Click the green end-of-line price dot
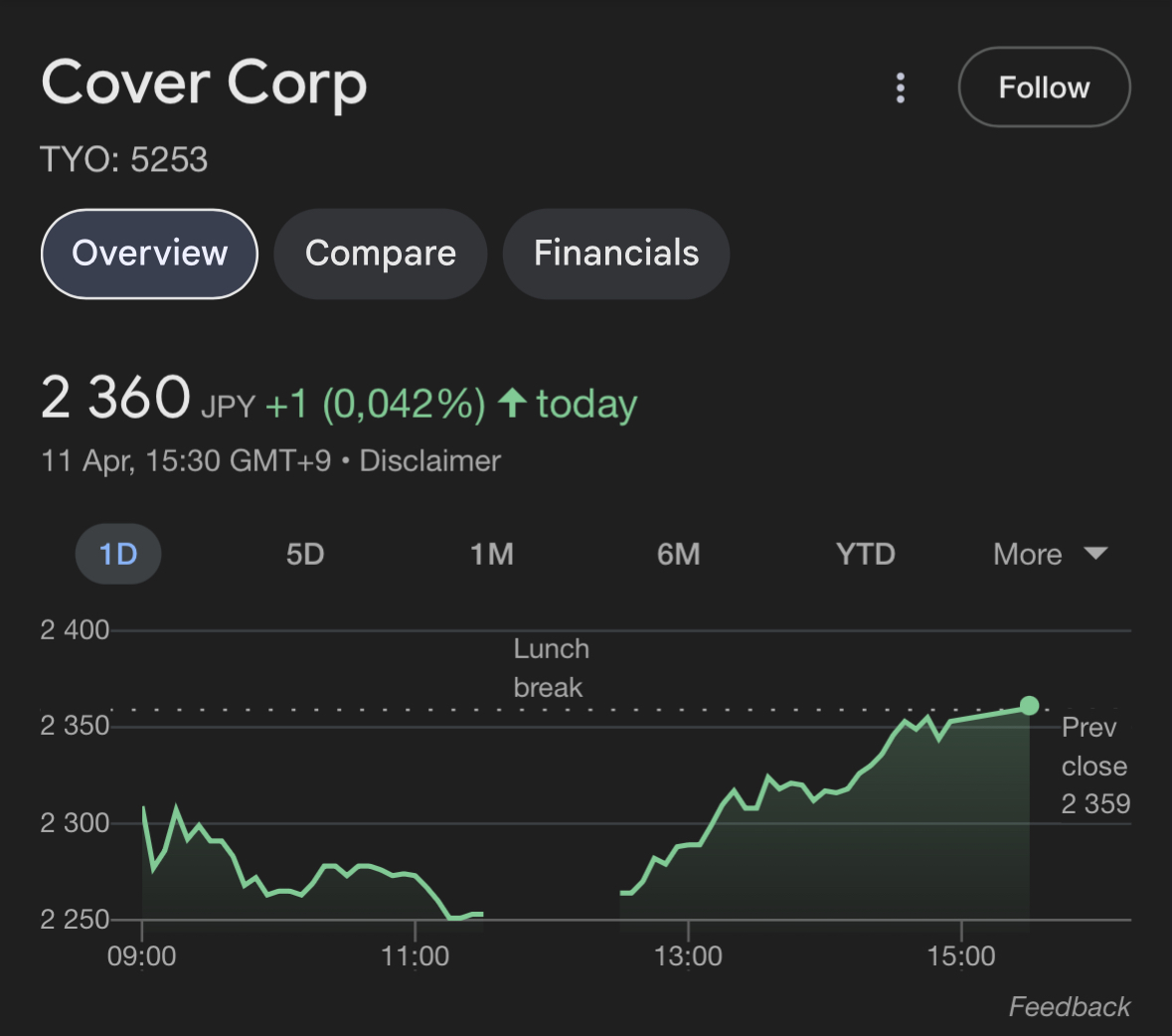The height and width of the screenshot is (1036, 1172). click(1029, 706)
